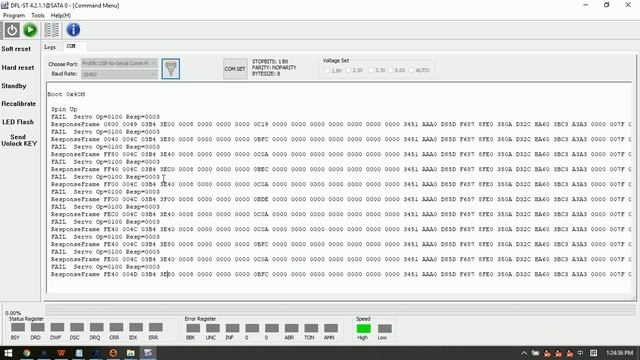Click the power button in the toolbar
This screenshot has width=640, height=360.
tap(12, 30)
